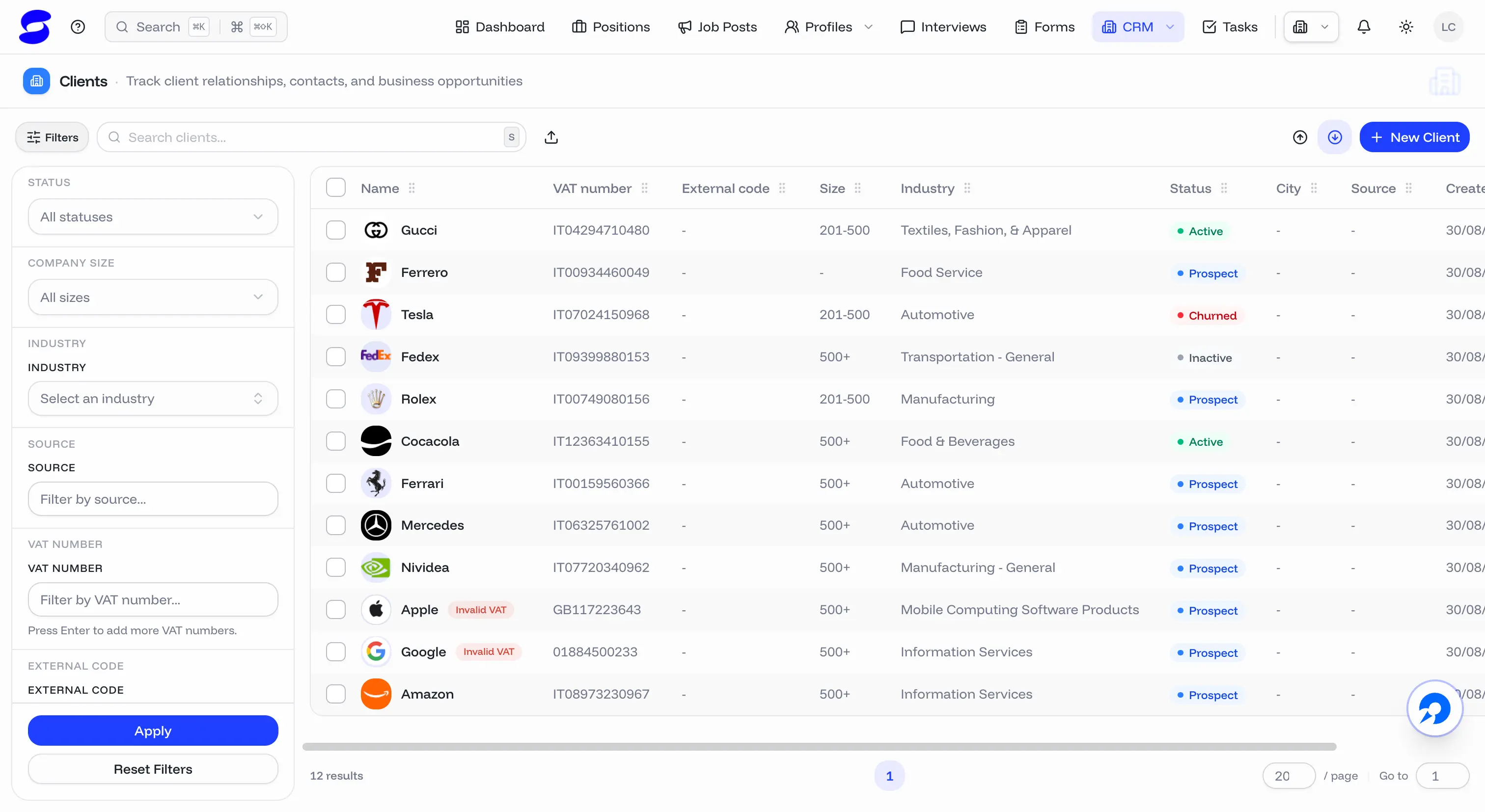Screen dimensions: 1485x812
Task: Click the Reset Filters button
Action: pos(153,769)
